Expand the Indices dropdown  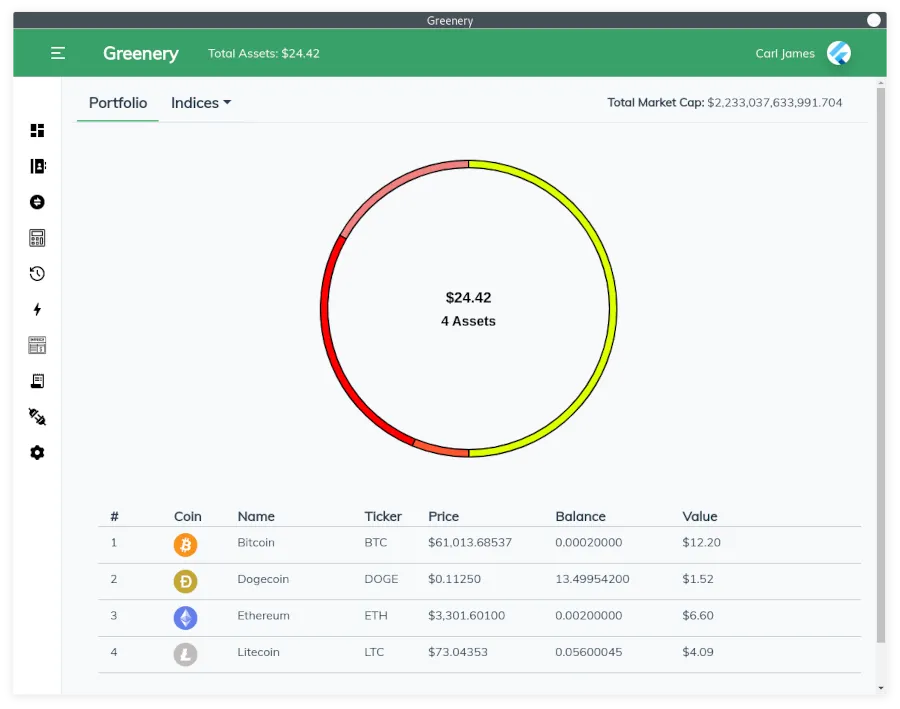click(201, 103)
